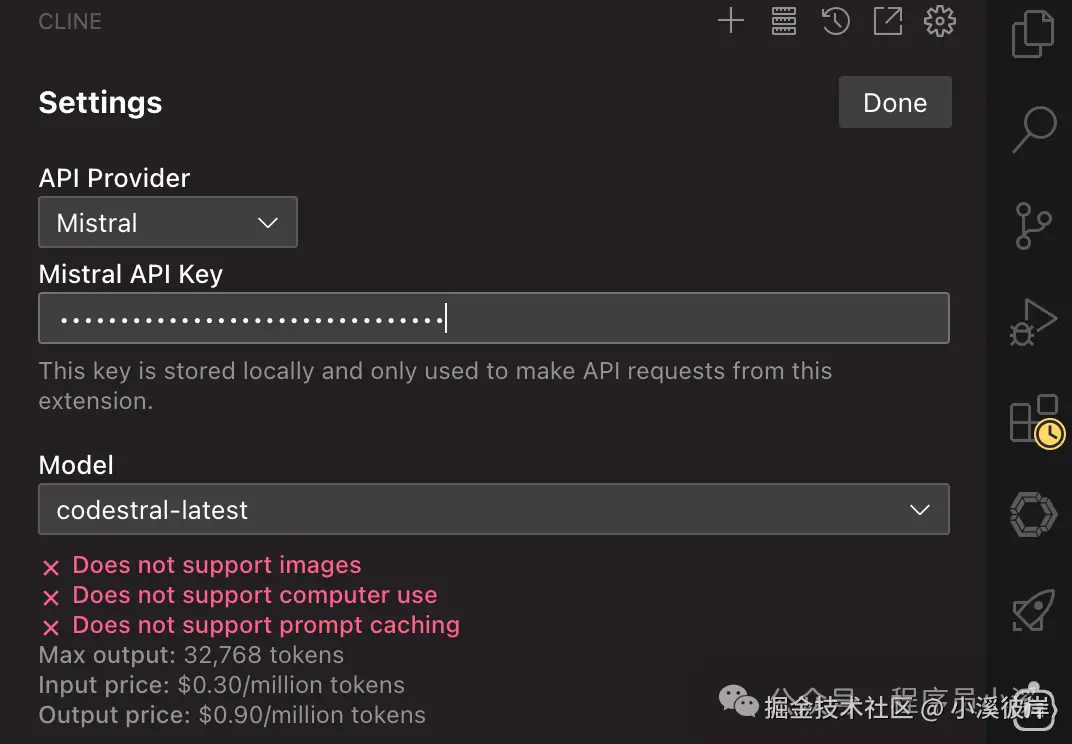Open the Extensions icon with clock badge
The width and height of the screenshot is (1072, 744).
(x=1032, y=418)
